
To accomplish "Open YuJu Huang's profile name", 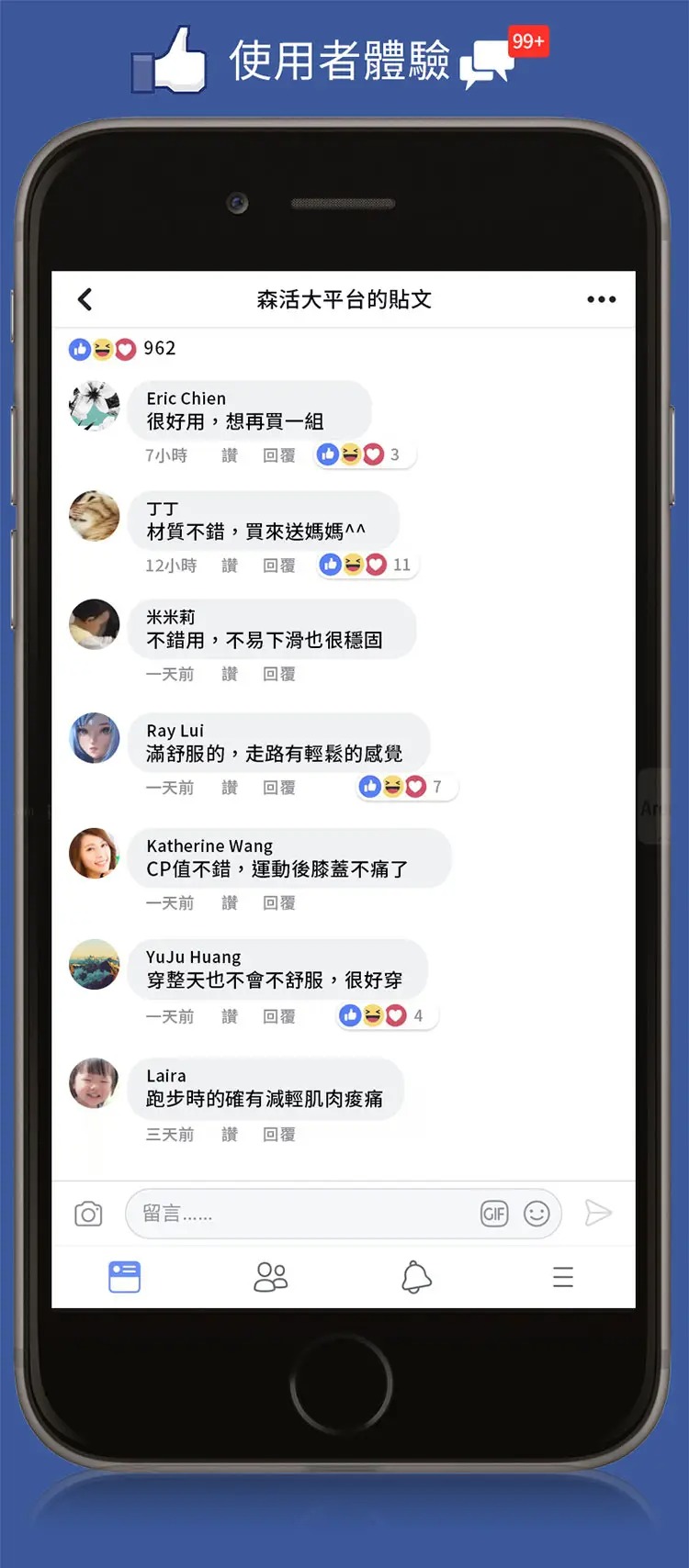I will [x=194, y=957].
